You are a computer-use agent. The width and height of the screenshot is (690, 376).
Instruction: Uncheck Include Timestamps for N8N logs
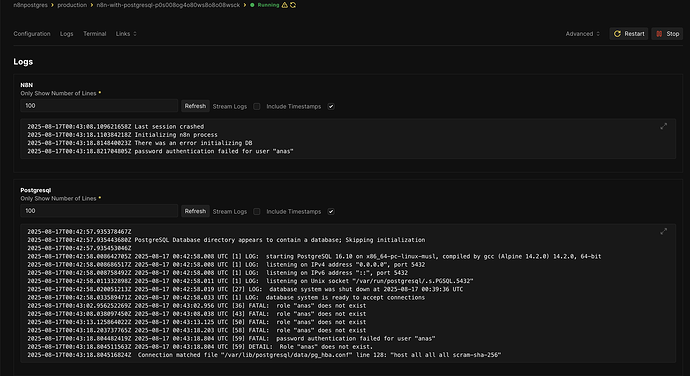pos(331,107)
